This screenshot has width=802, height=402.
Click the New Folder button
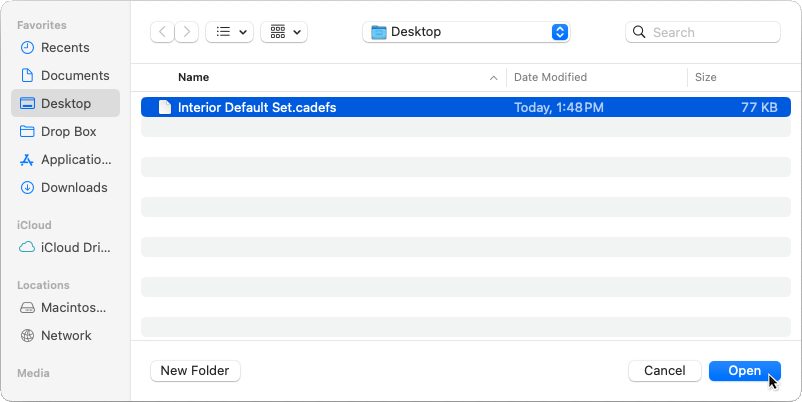tap(195, 371)
